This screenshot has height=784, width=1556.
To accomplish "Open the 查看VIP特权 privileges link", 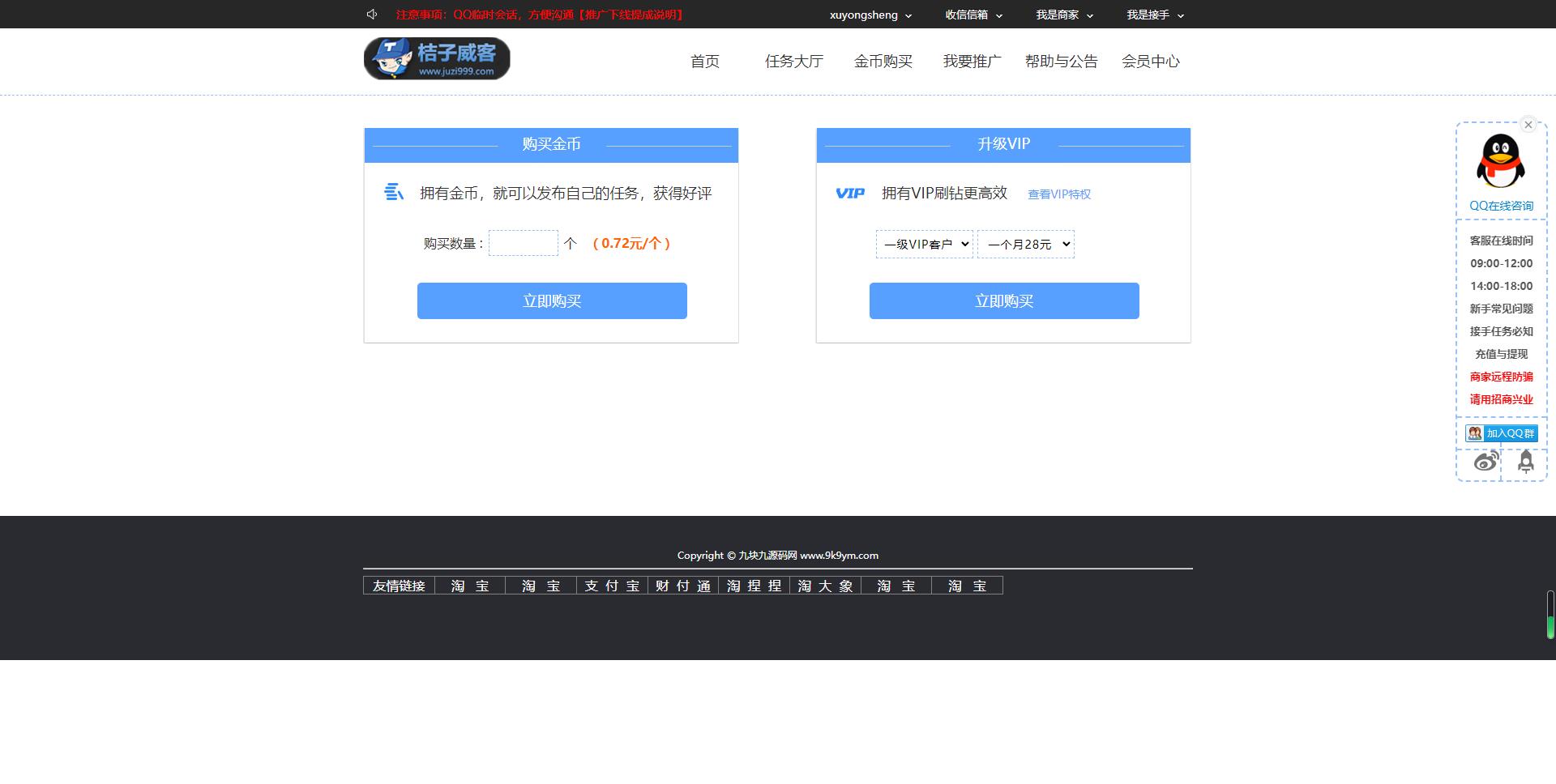I will coord(1058,194).
